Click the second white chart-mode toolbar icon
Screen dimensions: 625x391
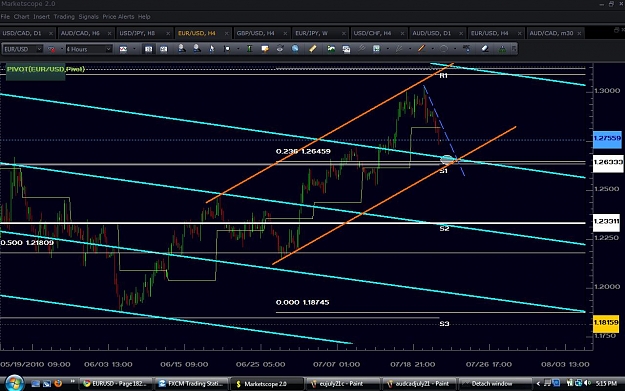163,49
